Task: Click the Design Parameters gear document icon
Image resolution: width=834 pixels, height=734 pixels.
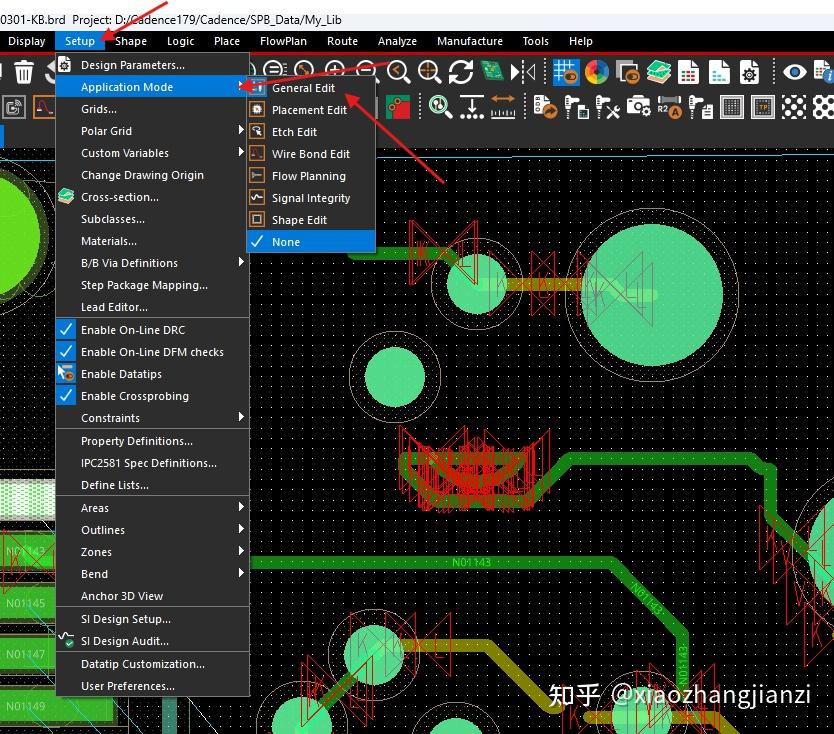Action: [64, 65]
